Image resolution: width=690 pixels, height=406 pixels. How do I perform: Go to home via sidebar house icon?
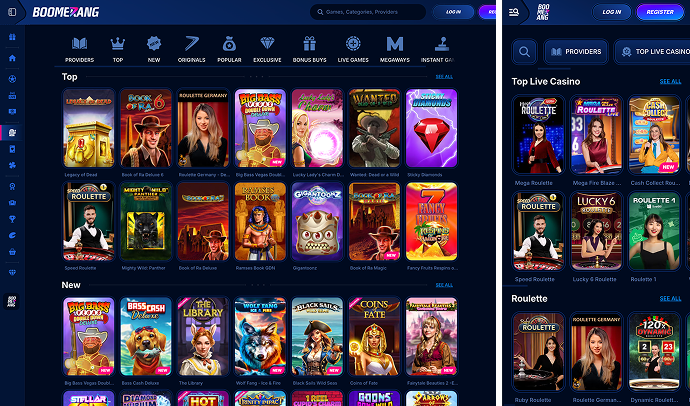pyautogui.click(x=12, y=58)
